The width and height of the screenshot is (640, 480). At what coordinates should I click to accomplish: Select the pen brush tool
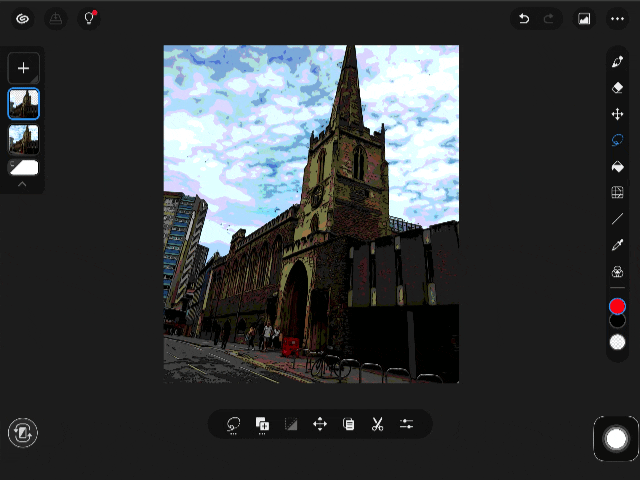coord(617,62)
